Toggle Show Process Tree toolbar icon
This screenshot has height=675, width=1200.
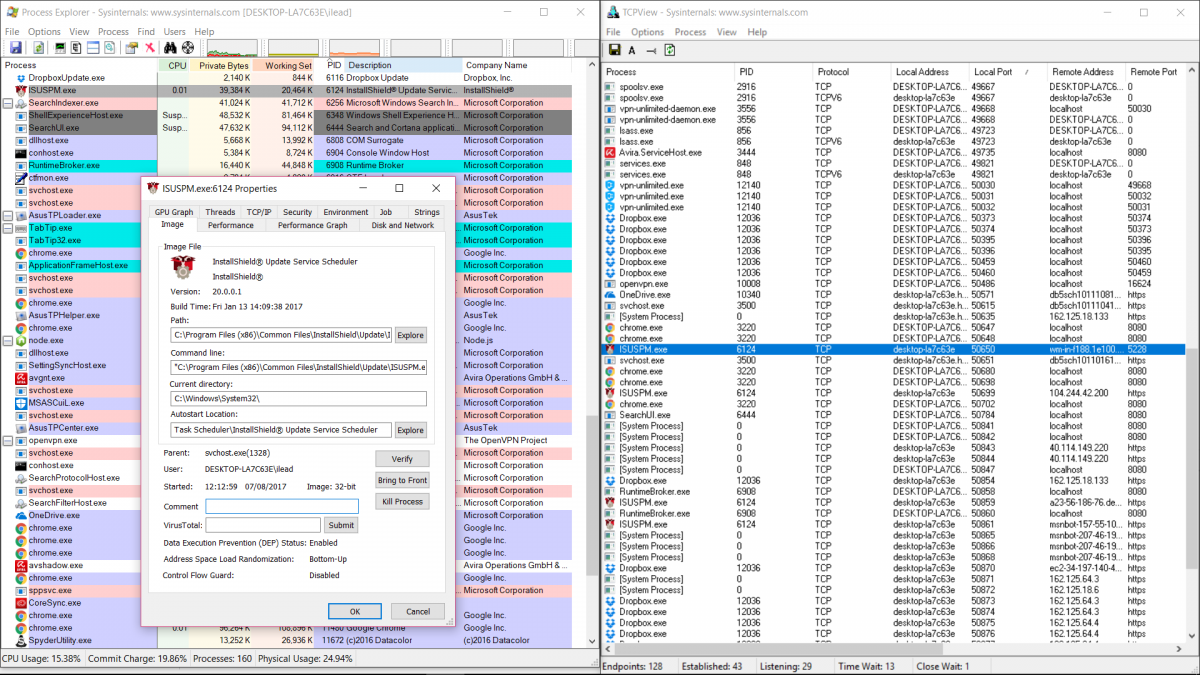76,47
